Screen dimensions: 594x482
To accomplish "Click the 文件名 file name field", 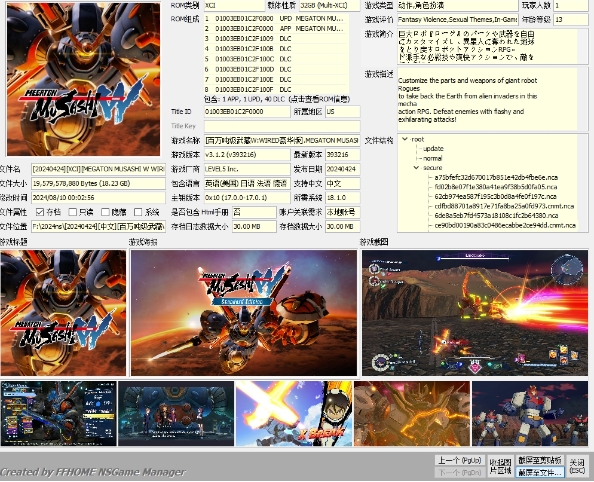I will point(98,169).
